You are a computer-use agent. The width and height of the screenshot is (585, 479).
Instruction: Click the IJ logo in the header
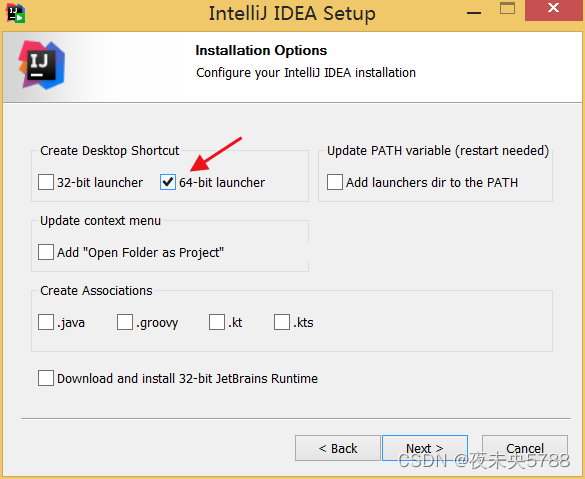pyautogui.click(x=42, y=65)
